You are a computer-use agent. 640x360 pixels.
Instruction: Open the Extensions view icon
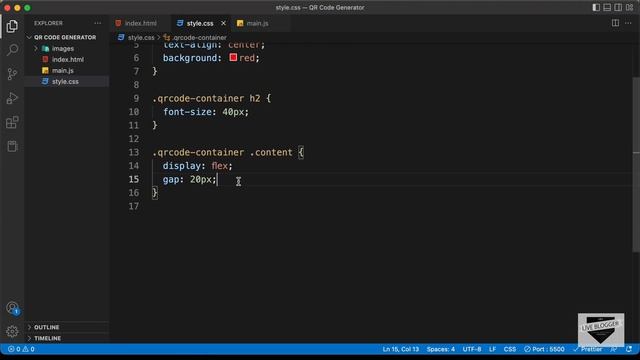click(x=12, y=122)
